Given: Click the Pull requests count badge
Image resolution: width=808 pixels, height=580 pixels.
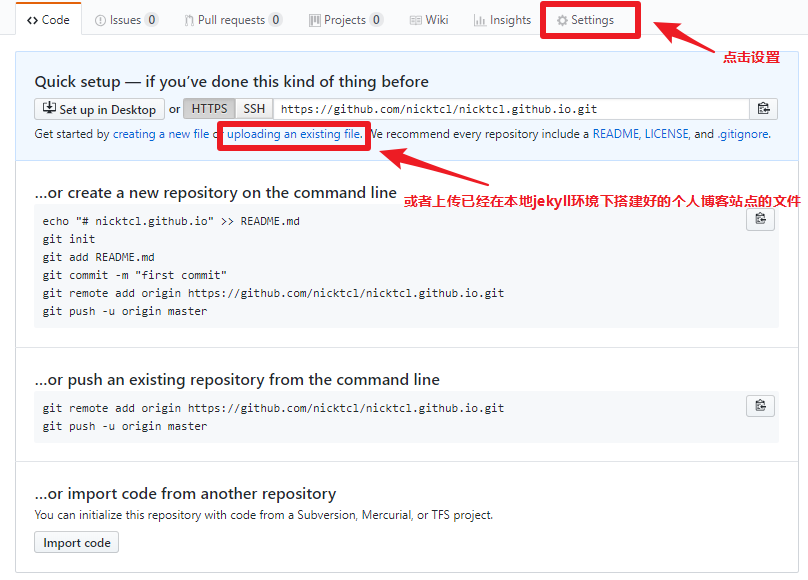Looking at the screenshot, I should pos(276,20).
